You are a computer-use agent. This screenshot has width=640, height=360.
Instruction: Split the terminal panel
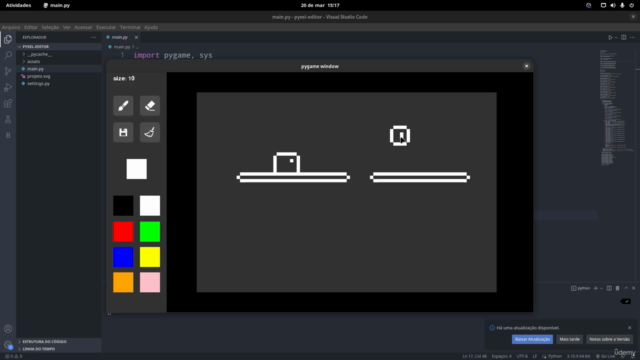pyautogui.click(x=609, y=288)
